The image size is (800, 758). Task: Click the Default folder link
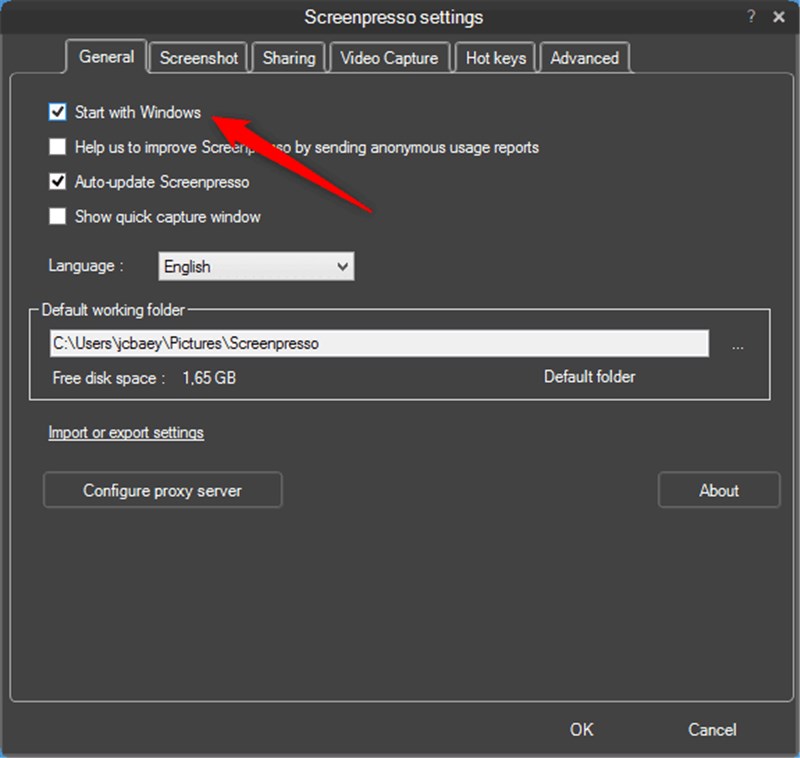click(589, 376)
